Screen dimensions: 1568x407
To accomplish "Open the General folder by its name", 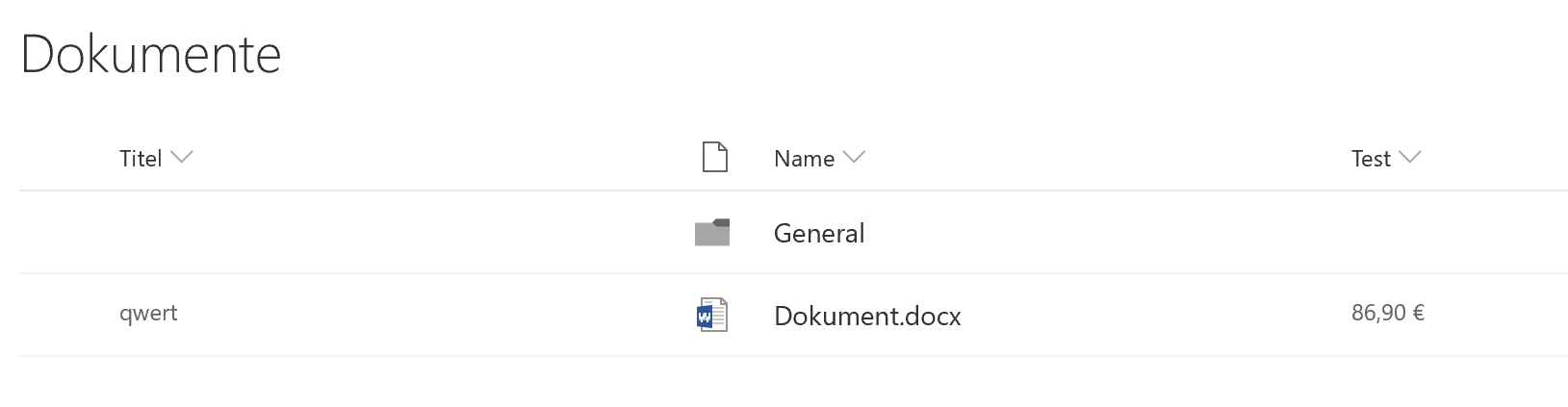I will pos(819,233).
